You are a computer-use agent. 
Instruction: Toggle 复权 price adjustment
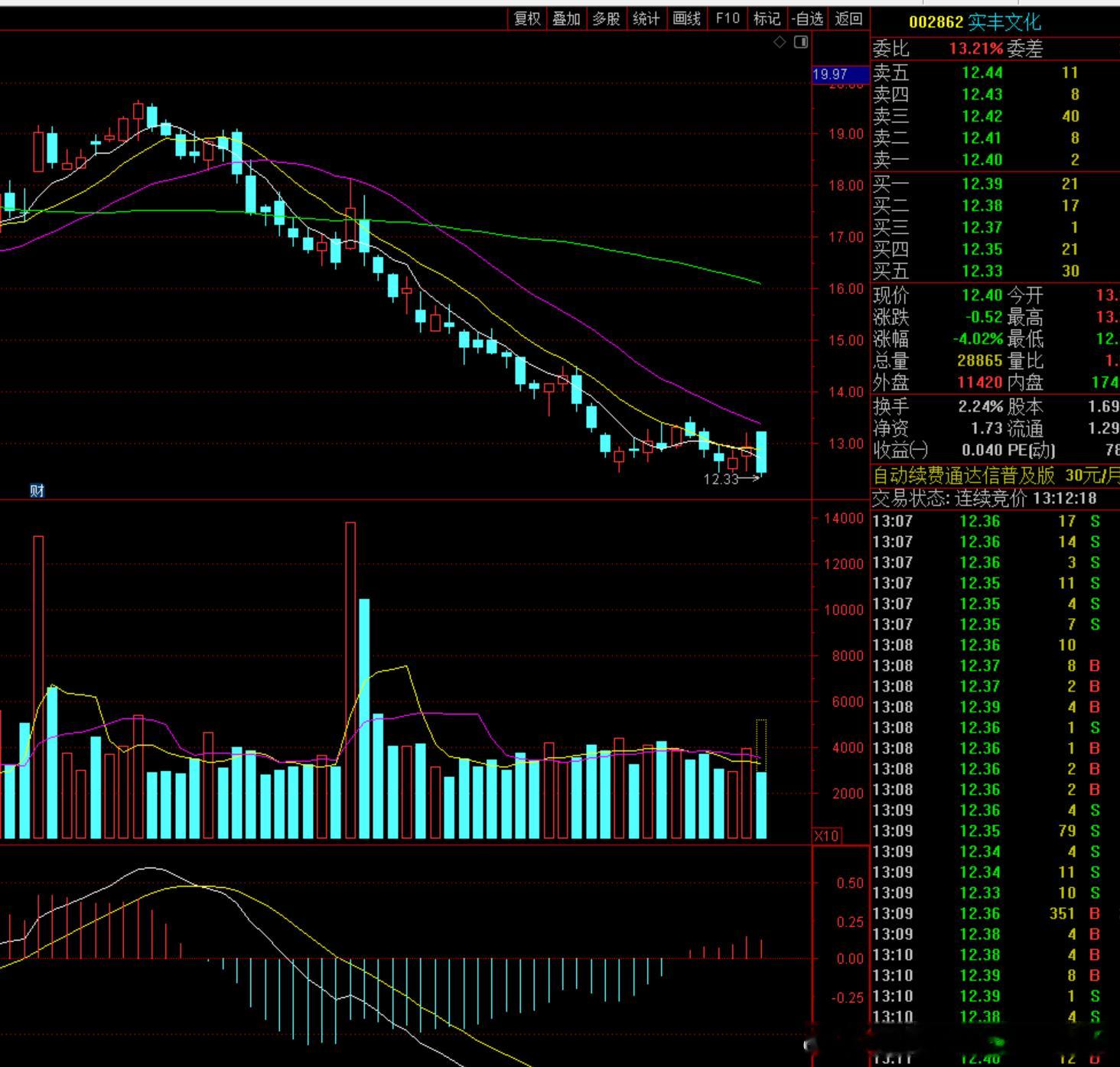[x=527, y=19]
